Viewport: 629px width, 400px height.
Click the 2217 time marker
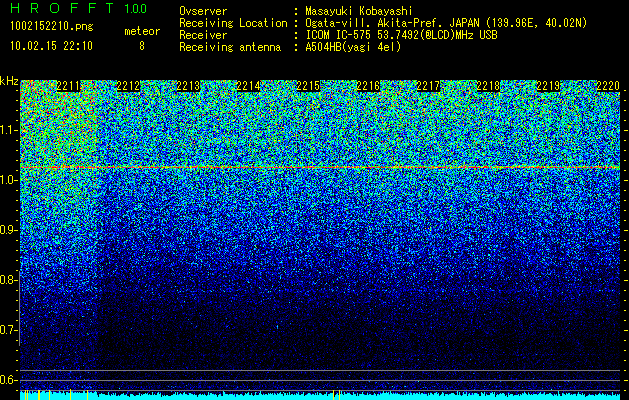coord(428,86)
